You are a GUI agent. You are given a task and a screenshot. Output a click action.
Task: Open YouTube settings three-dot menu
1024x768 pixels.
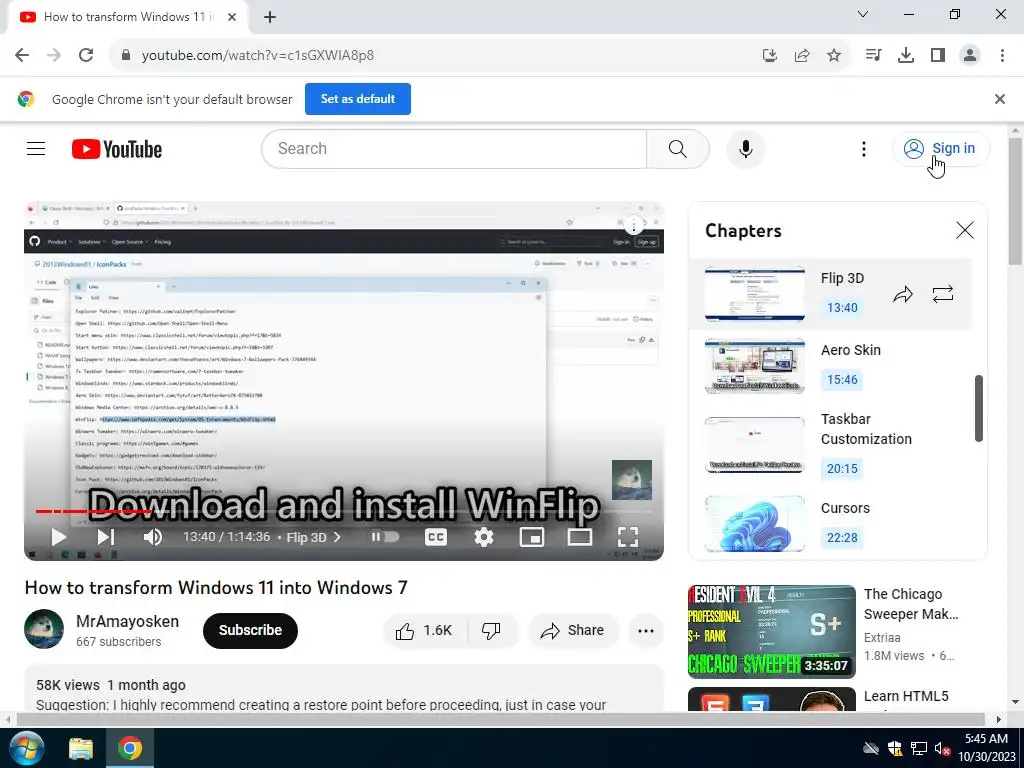[x=863, y=149]
